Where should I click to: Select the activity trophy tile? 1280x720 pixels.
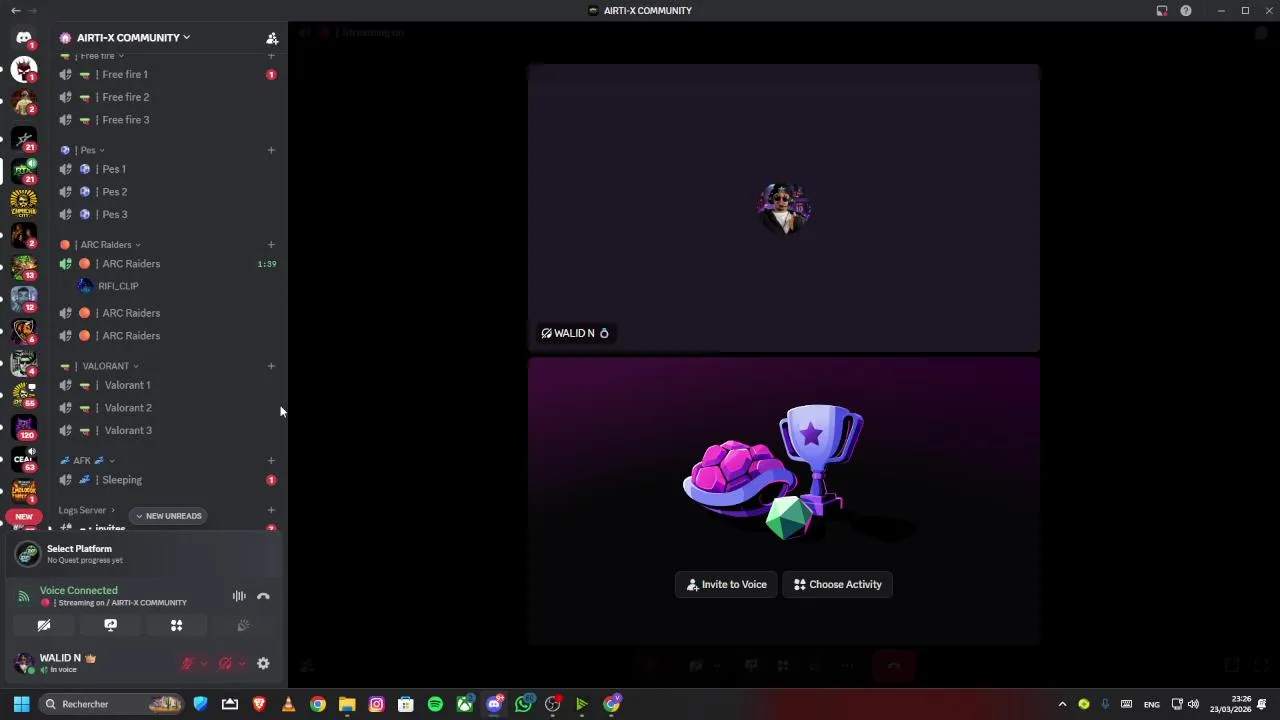pos(784,501)
